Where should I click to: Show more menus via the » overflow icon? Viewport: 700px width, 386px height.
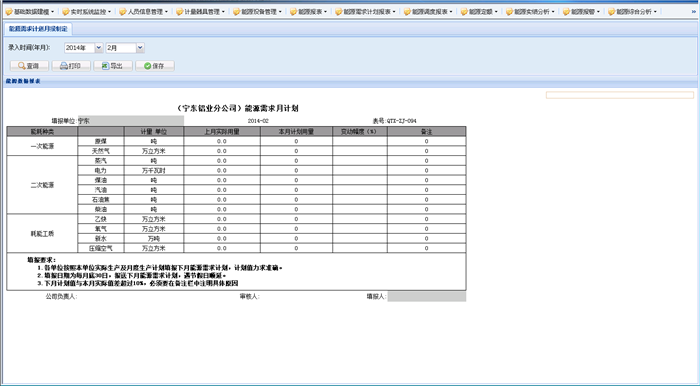693,12
